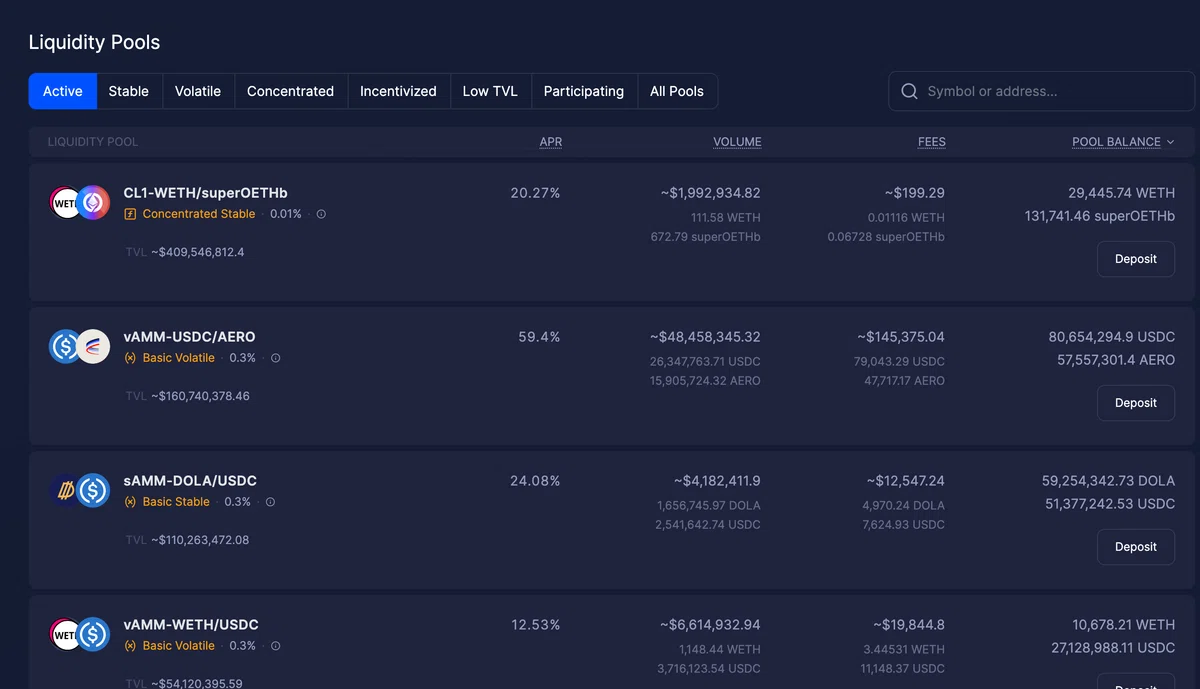1200x689 pixels.
Task: Filter by Low TVL tab
Action: 490,91
